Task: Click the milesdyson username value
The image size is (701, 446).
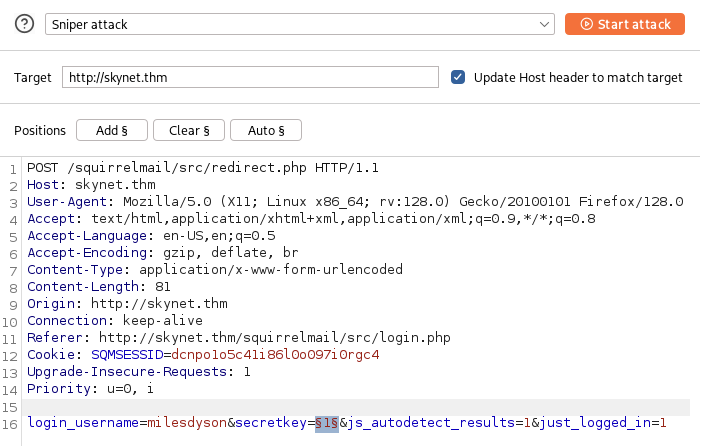Action: point(187,424)
